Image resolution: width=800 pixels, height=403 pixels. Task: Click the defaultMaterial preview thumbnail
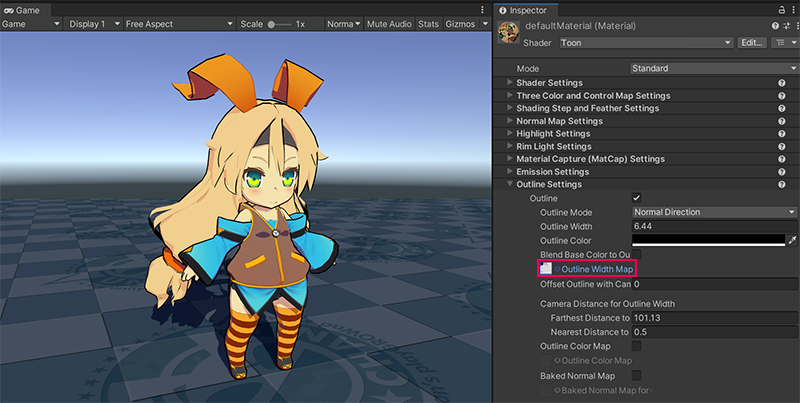[x=508, y=33]
